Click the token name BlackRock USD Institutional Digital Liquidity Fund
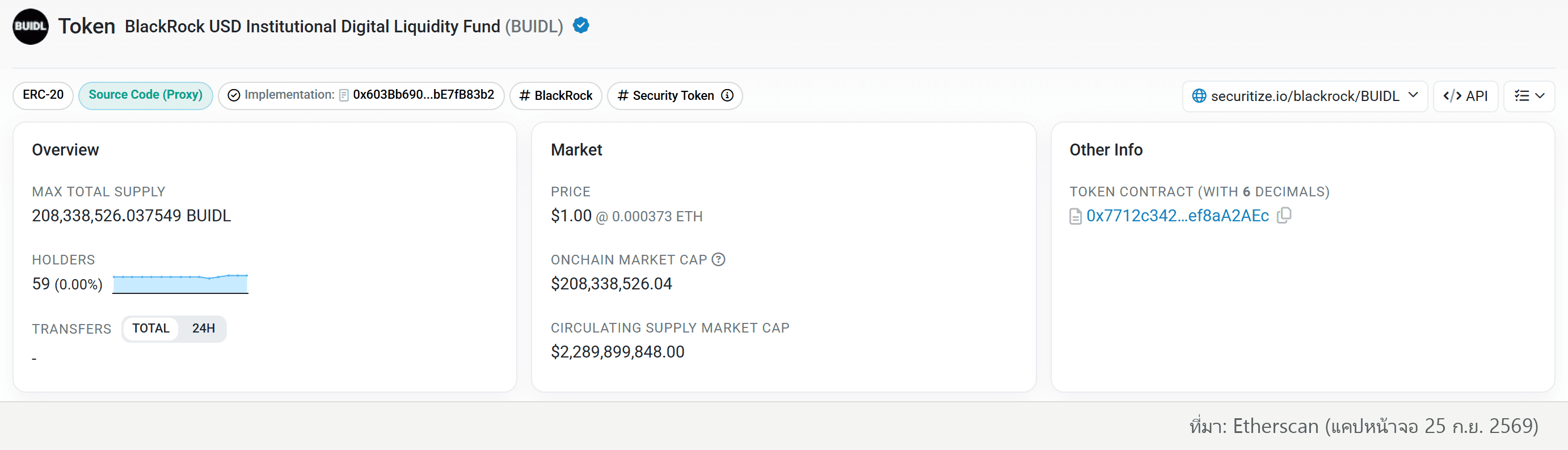Image resolution: width=1568 pixels, height=450 pixels. pos(312,26)
